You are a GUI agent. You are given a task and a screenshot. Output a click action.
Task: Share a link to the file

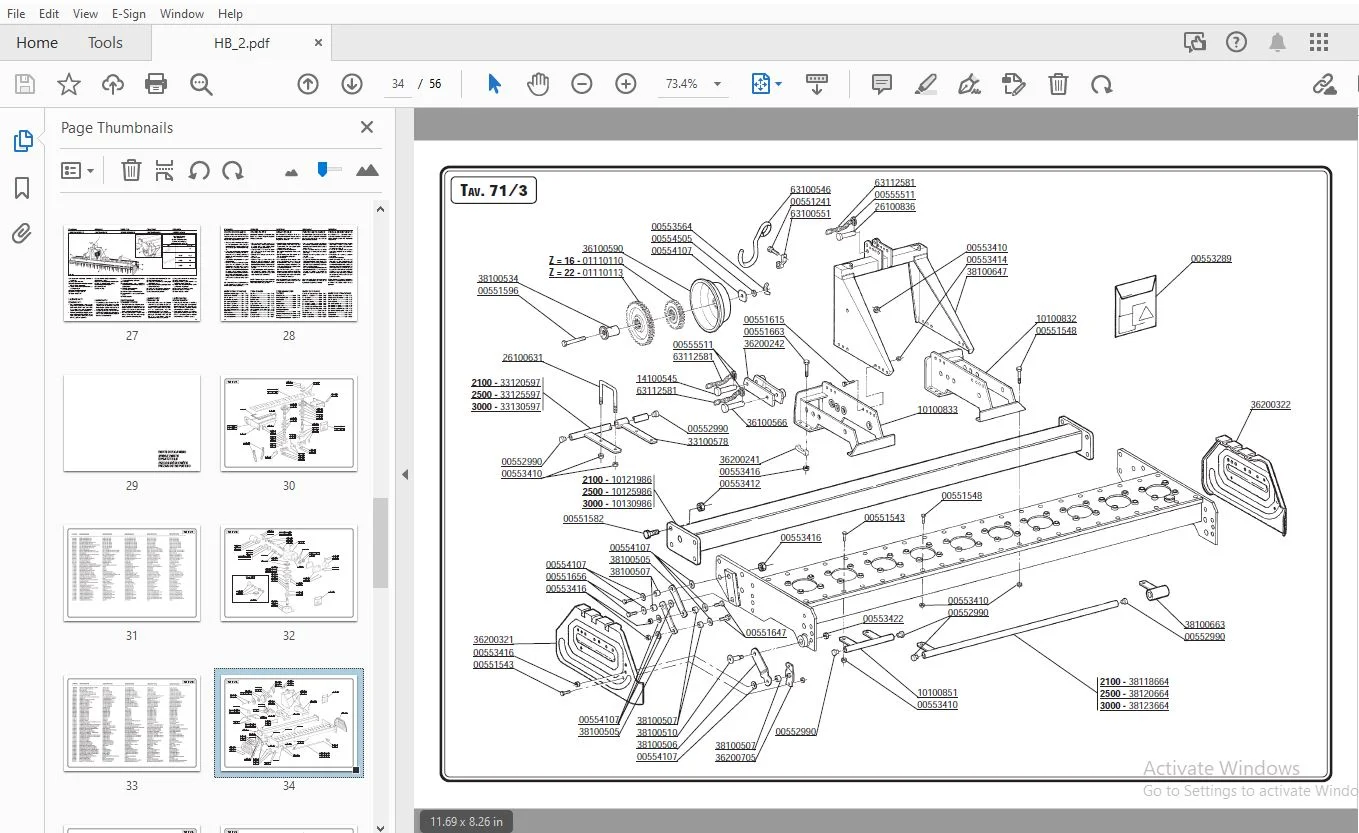tap(1325, 84)
